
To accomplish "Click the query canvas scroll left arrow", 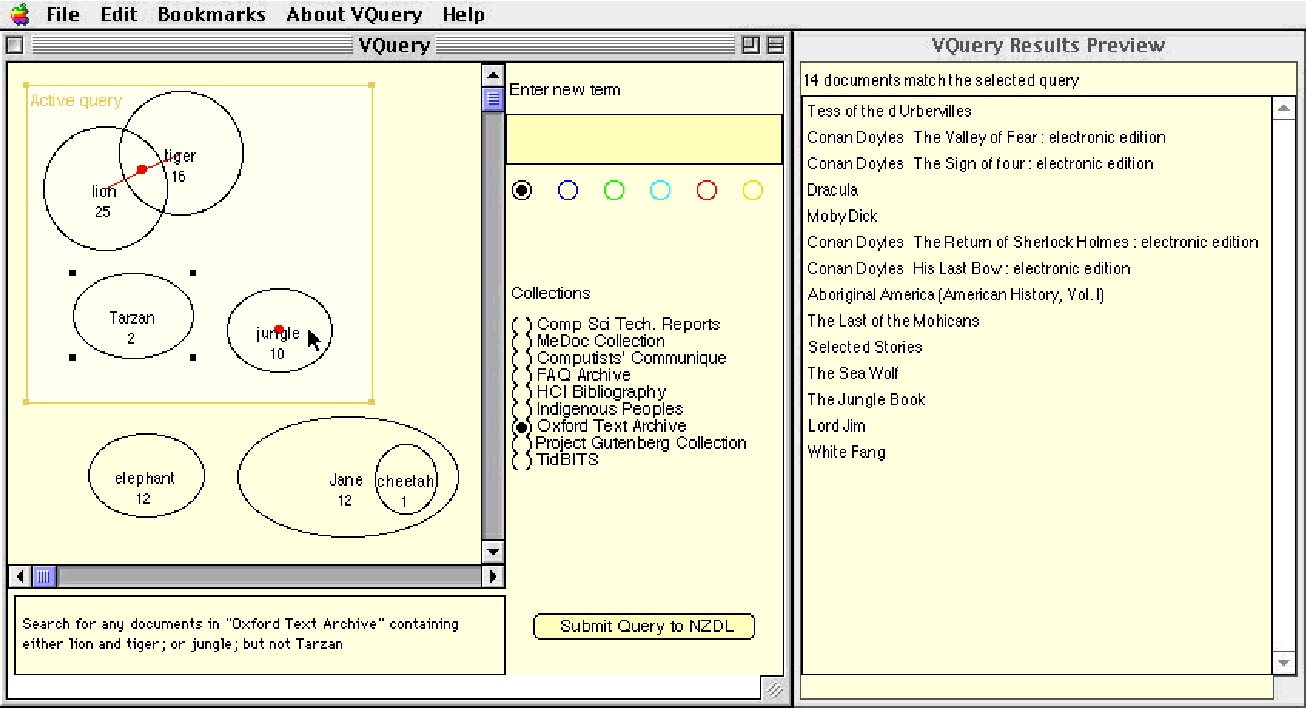I will 20,576.
